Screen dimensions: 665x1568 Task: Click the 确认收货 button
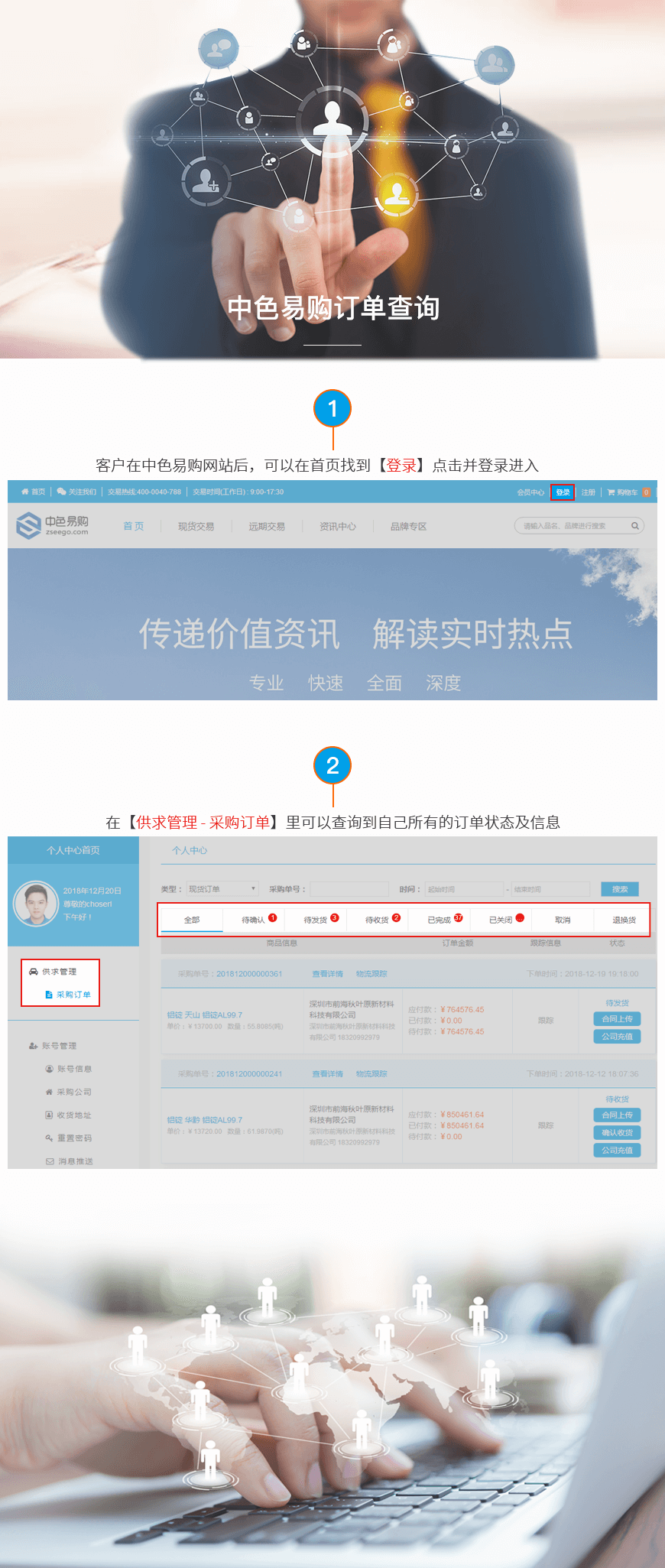pos(617,1133)
